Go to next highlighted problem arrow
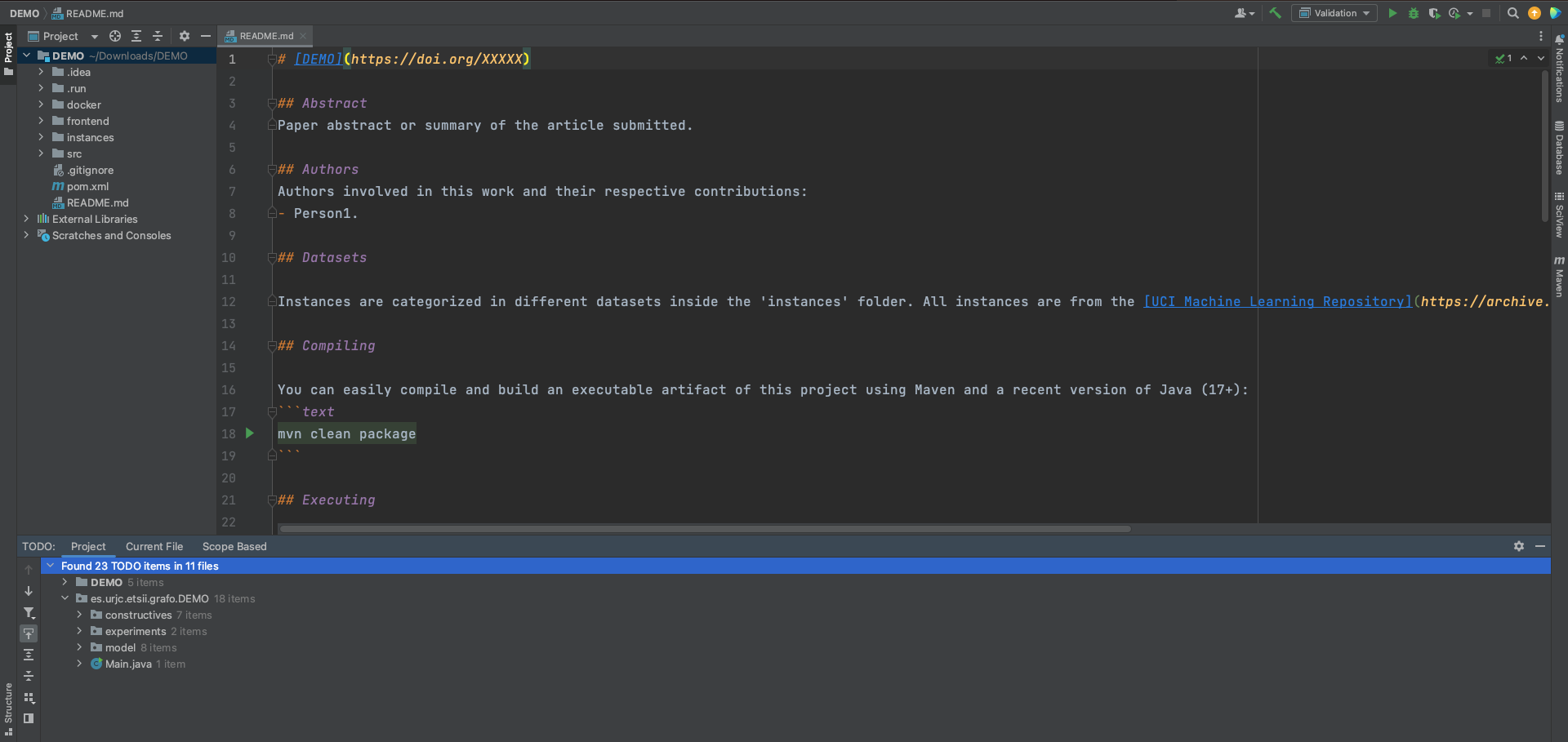Image resolution: width=1568 pixels, height=742 pixels. point(1541,58)
